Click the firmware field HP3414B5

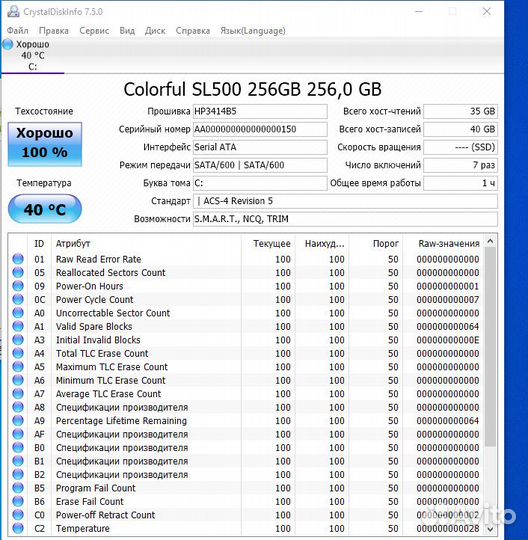point(260,111)
